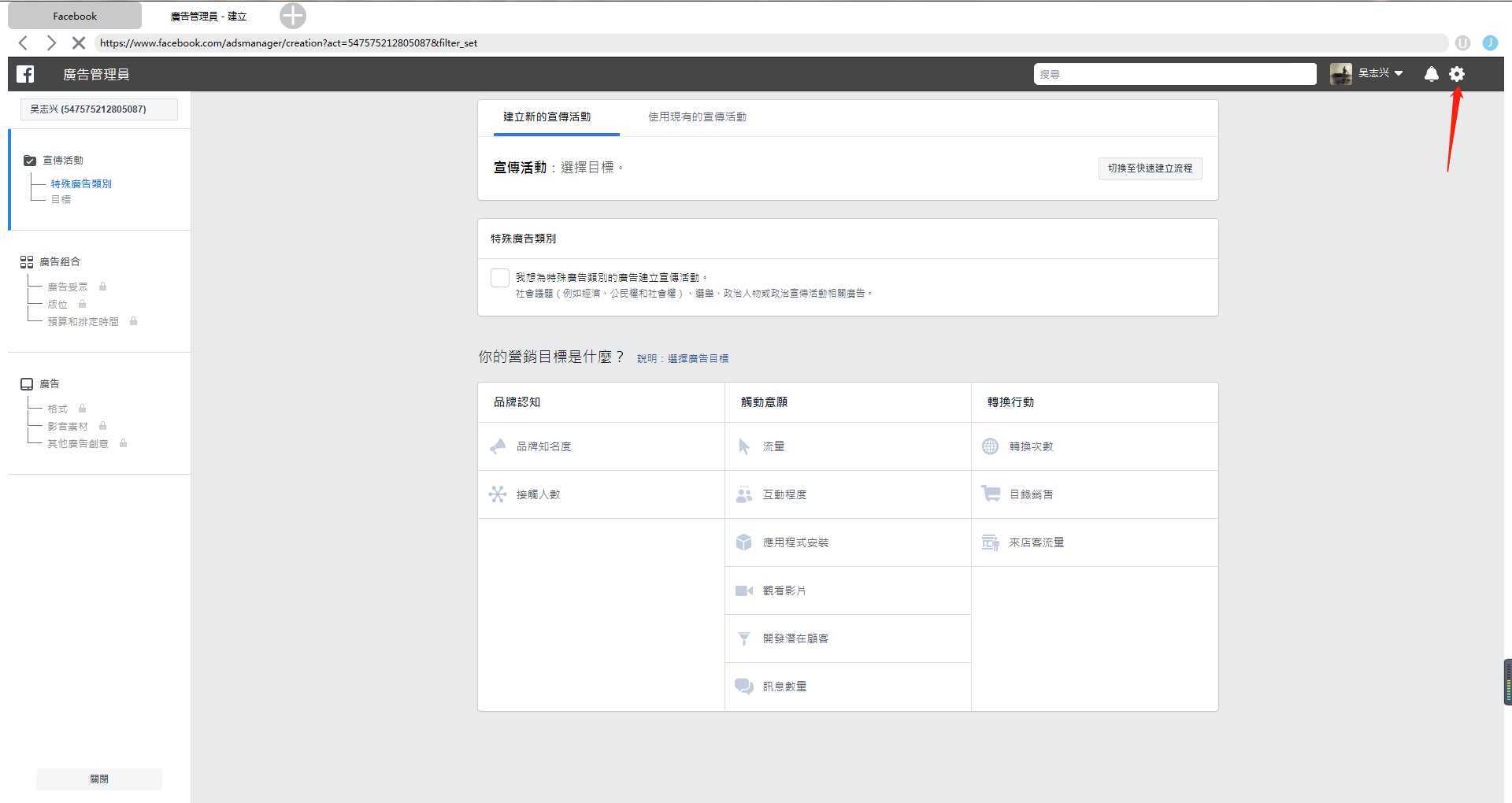Check the special ad category checkbox

(x=500, y=277)
